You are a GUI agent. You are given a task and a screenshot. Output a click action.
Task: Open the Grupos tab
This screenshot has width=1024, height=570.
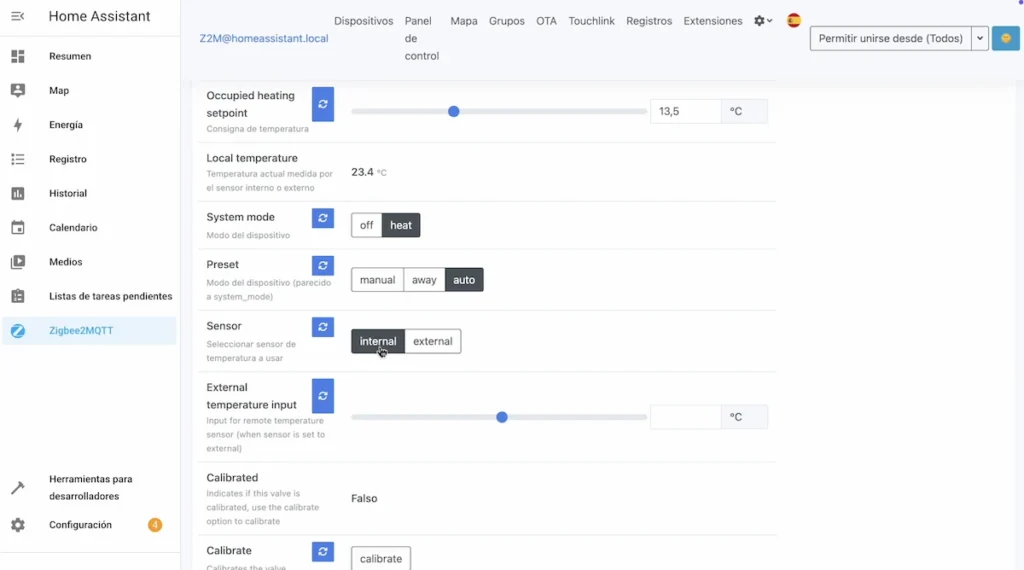point(507,21)
